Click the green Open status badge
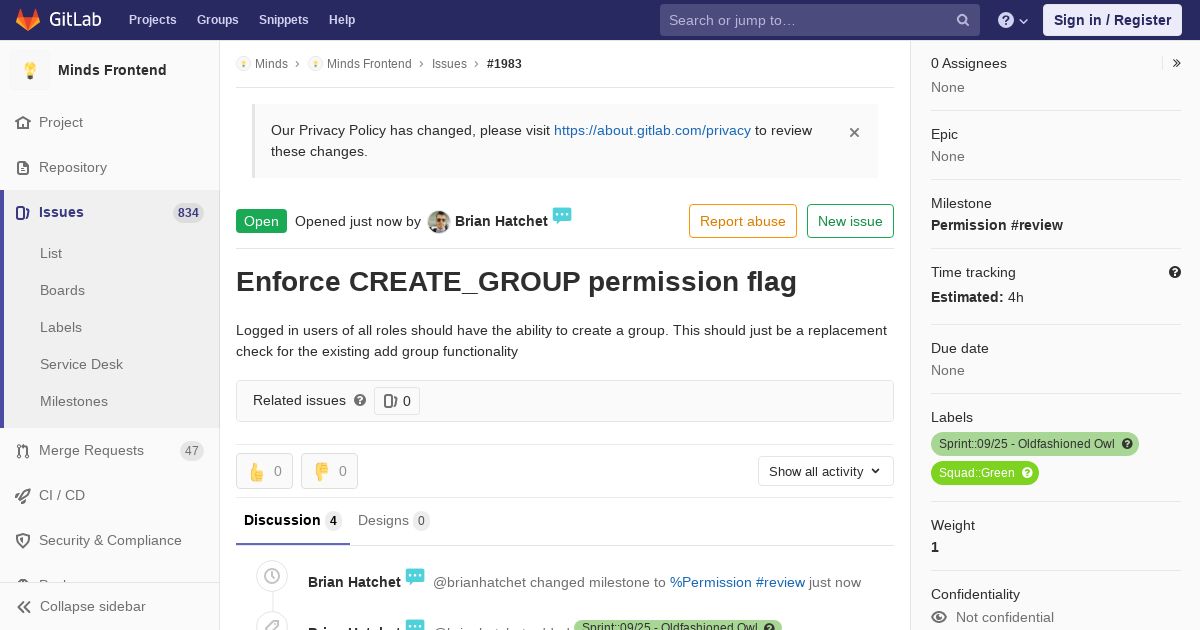The height and width of the screenshot is (630, 1200). (x=261, y=221)
